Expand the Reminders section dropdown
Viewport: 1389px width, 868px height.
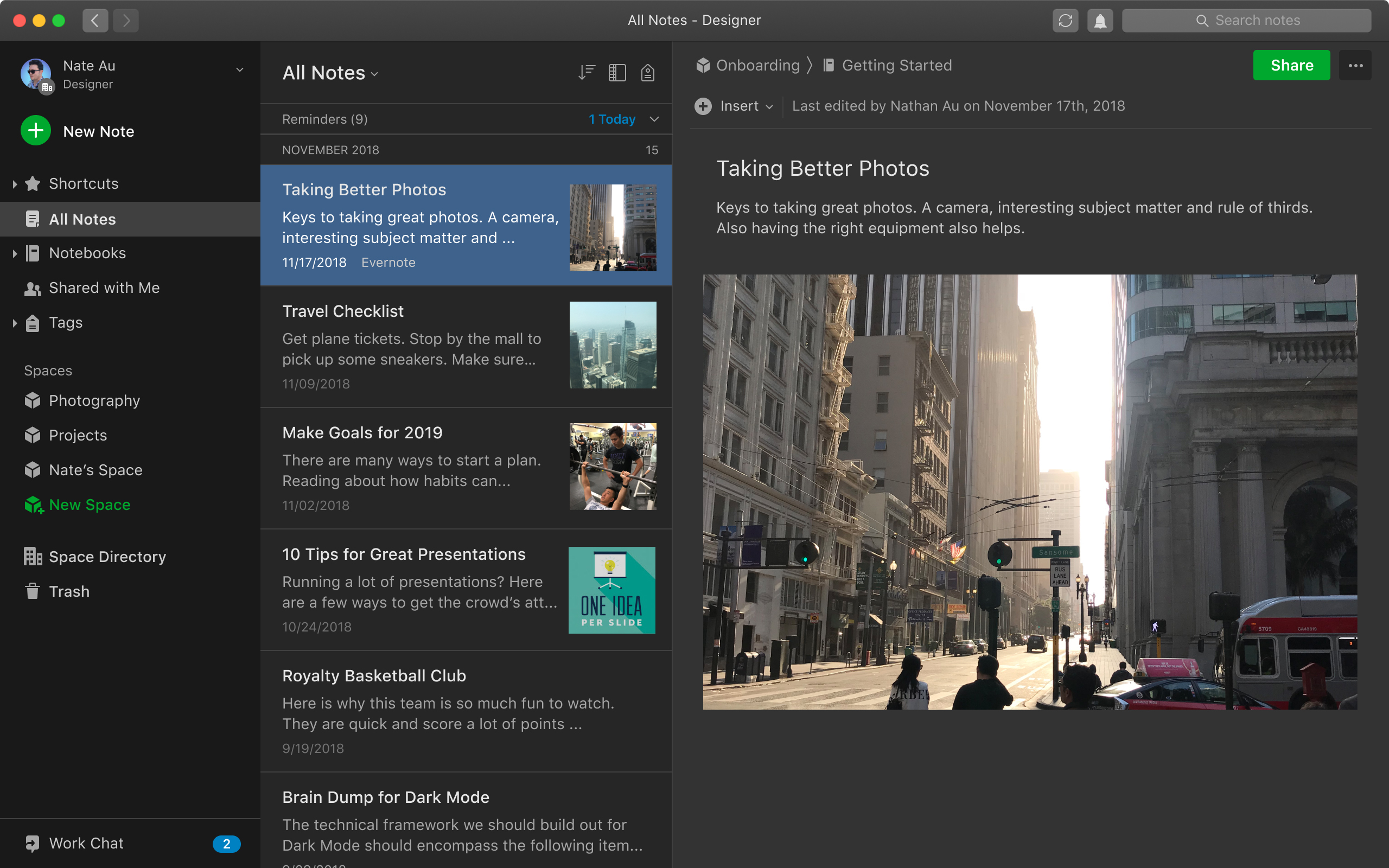pyautogui.click(x=655, y=119)
